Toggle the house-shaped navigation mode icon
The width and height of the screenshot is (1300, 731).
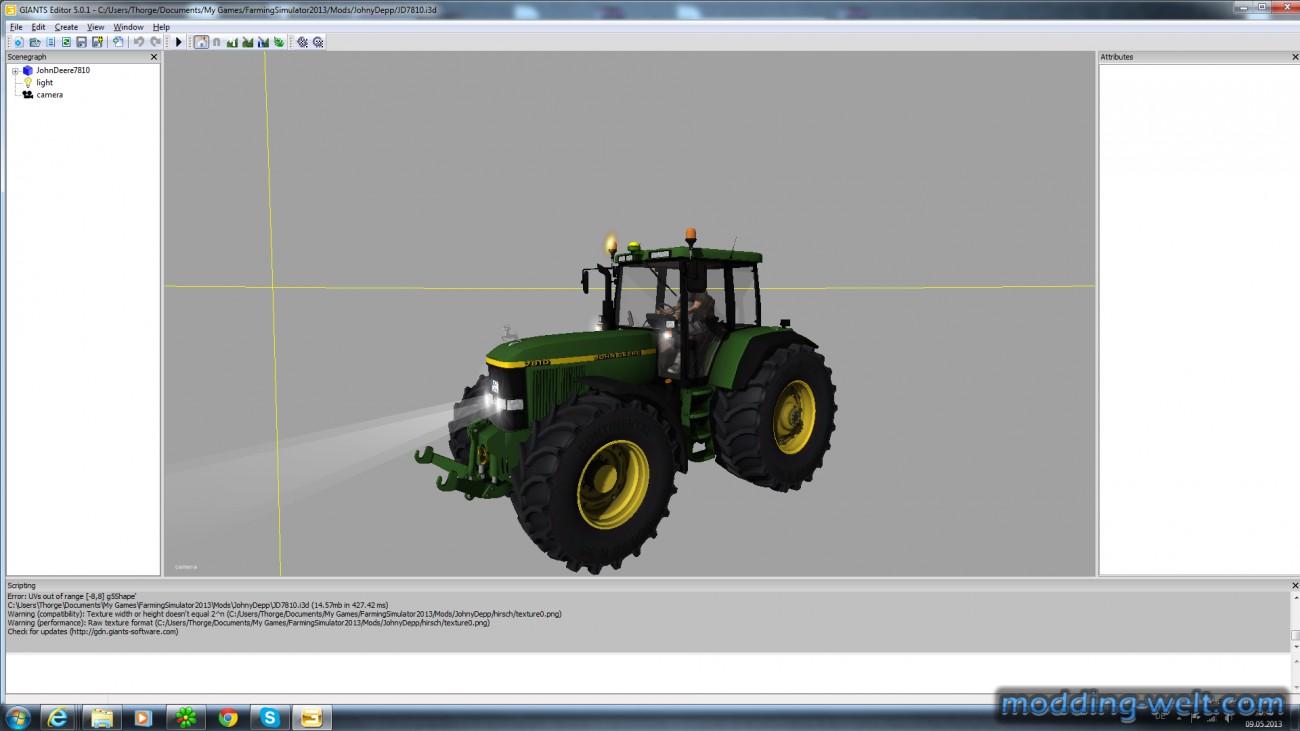coord(201,42)
